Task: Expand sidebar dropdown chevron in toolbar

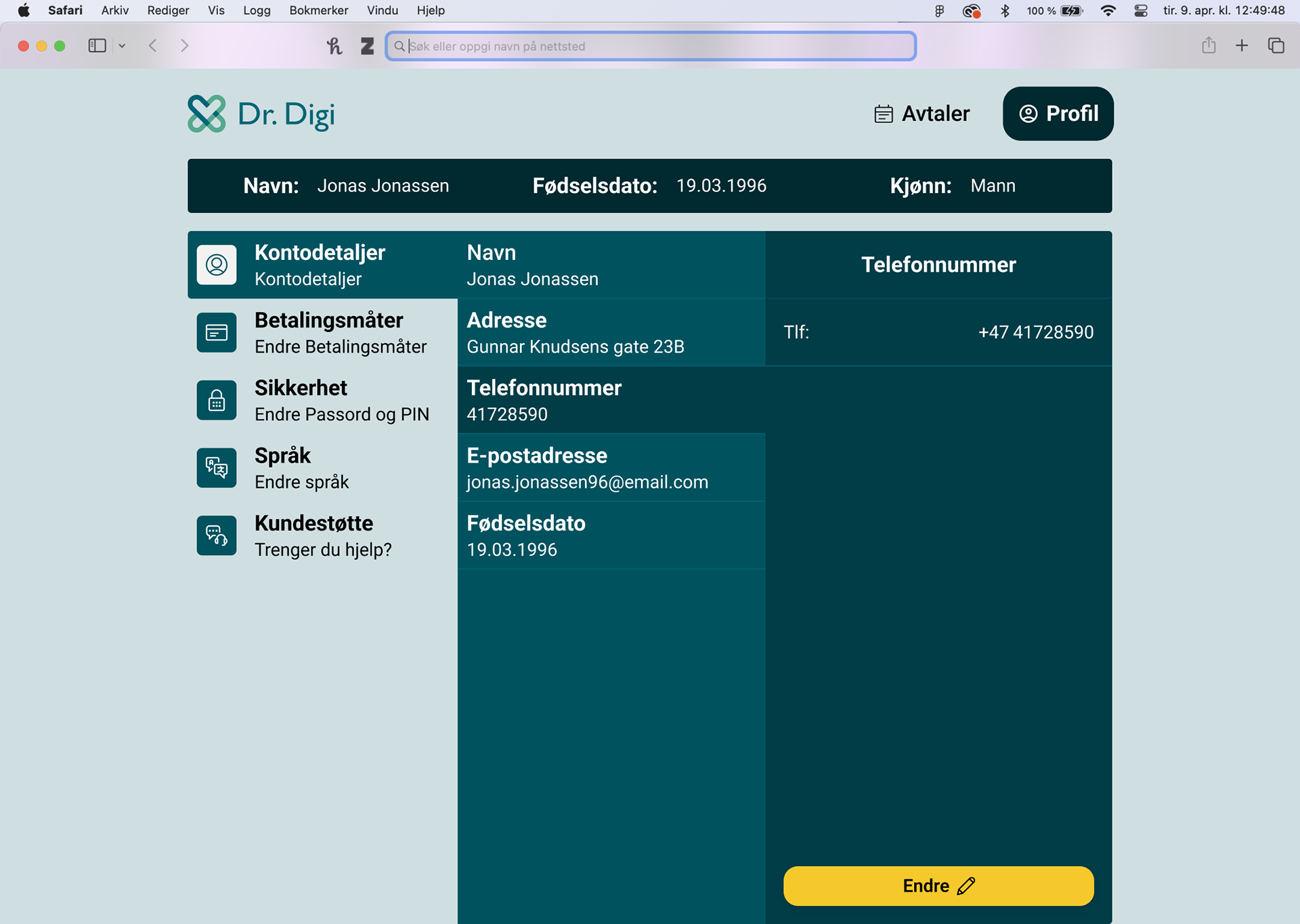Action: (x=122, y=45)
